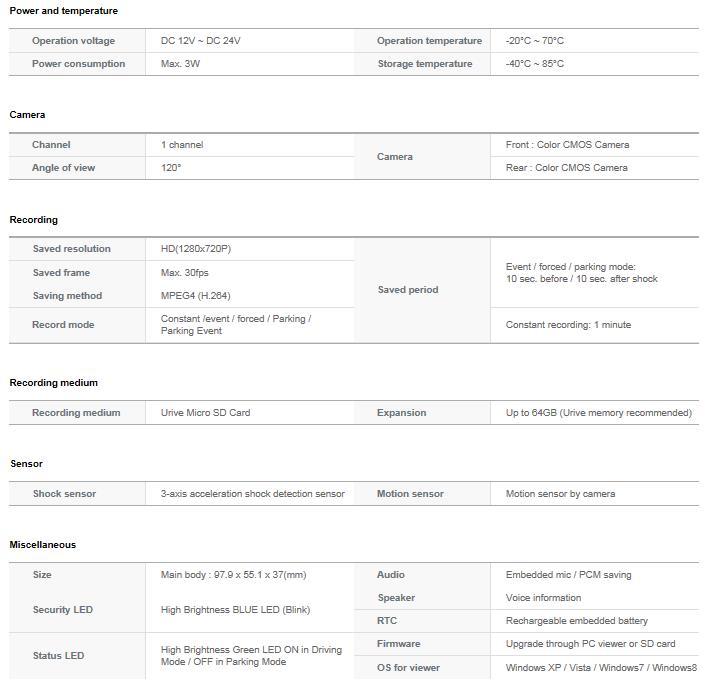716x699 pixels.
Task: Click the Recording section heading
Action: (34, 220)
